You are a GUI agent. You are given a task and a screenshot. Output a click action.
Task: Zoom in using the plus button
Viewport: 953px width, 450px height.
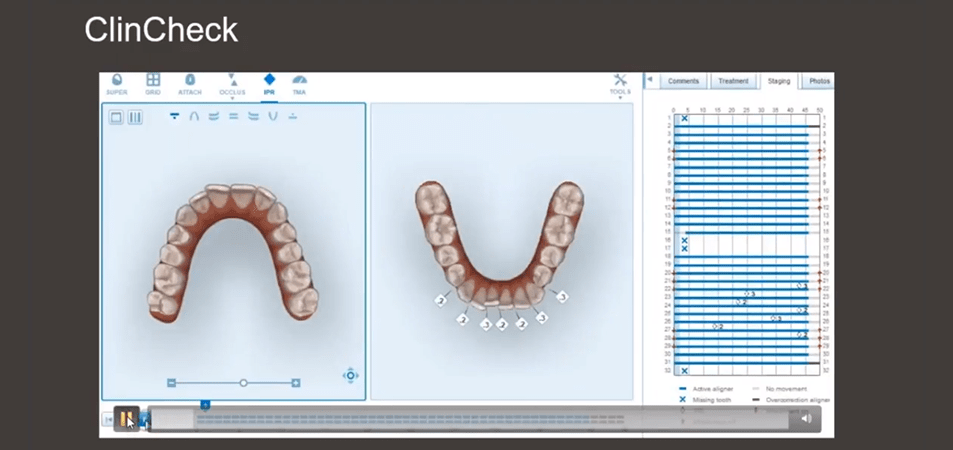(296, 383)
